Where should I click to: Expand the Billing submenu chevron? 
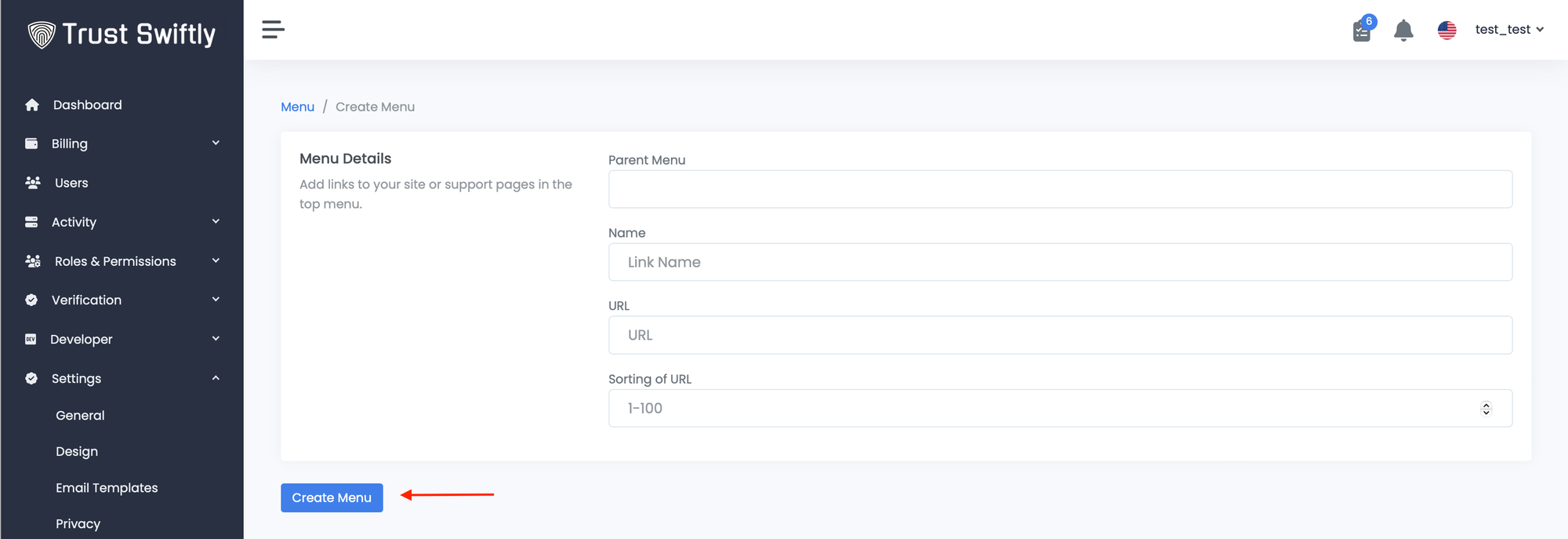[216, 143]
